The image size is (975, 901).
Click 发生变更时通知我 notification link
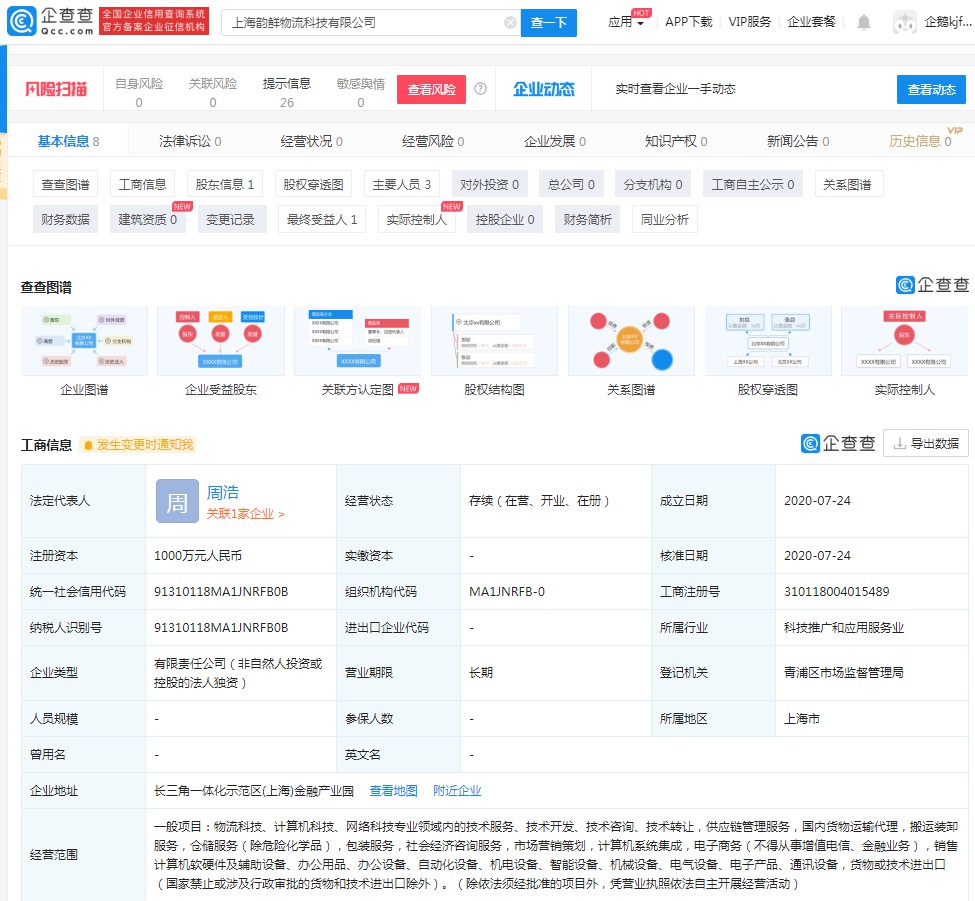coord(145,445)
